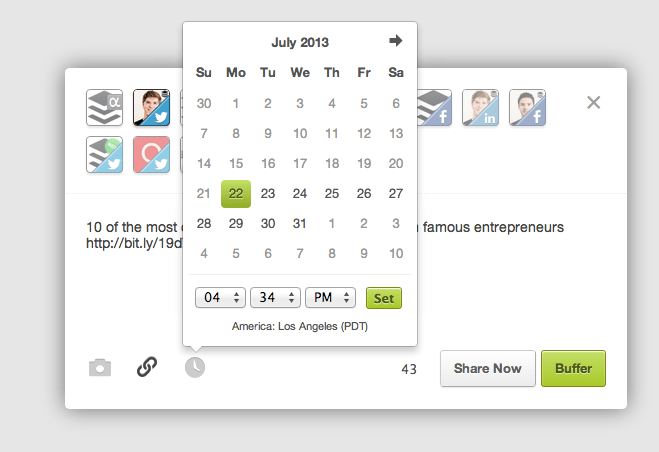Open the hour dropdown showing 04
The width and height of the screenshot is (659, 452).
coord(222,298)
